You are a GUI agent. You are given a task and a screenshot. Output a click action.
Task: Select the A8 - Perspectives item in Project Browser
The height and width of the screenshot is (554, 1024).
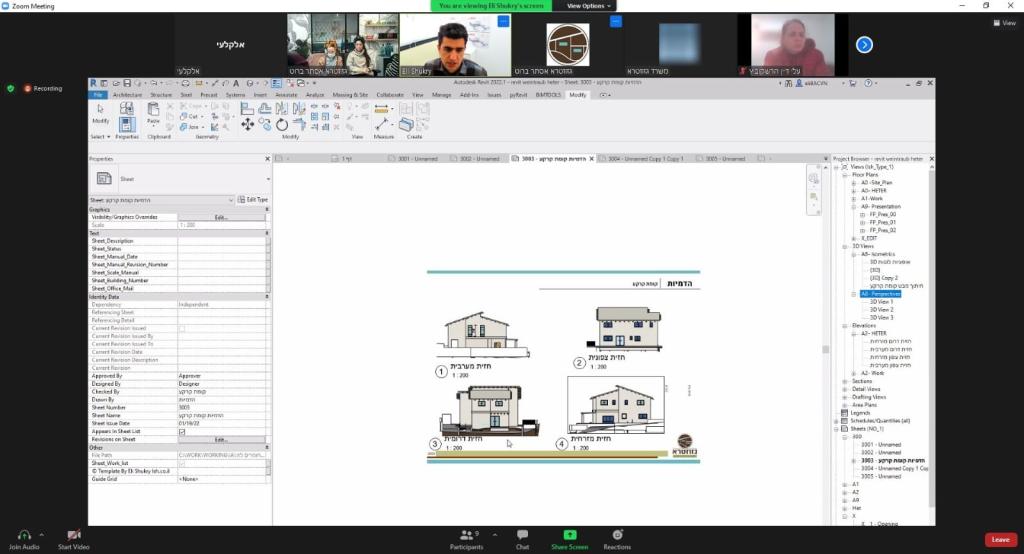(x=880, y=294)
